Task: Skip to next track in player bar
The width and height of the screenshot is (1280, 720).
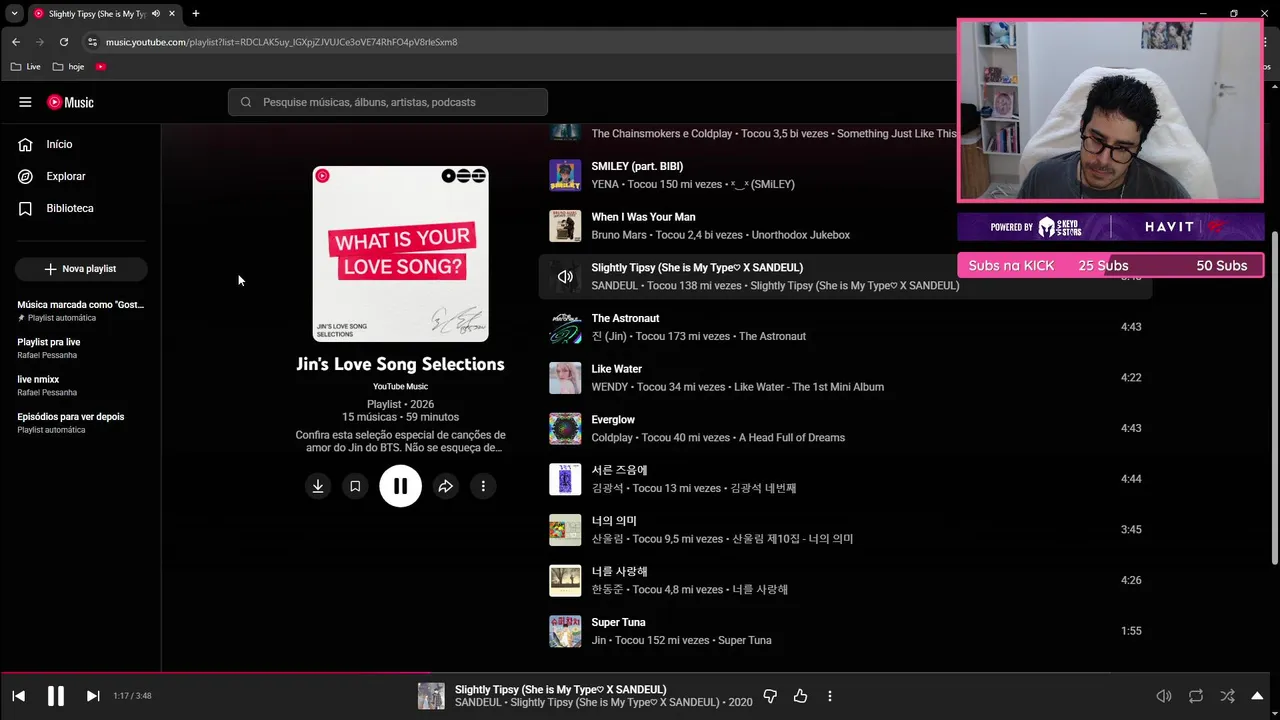Action: (93, 696)
